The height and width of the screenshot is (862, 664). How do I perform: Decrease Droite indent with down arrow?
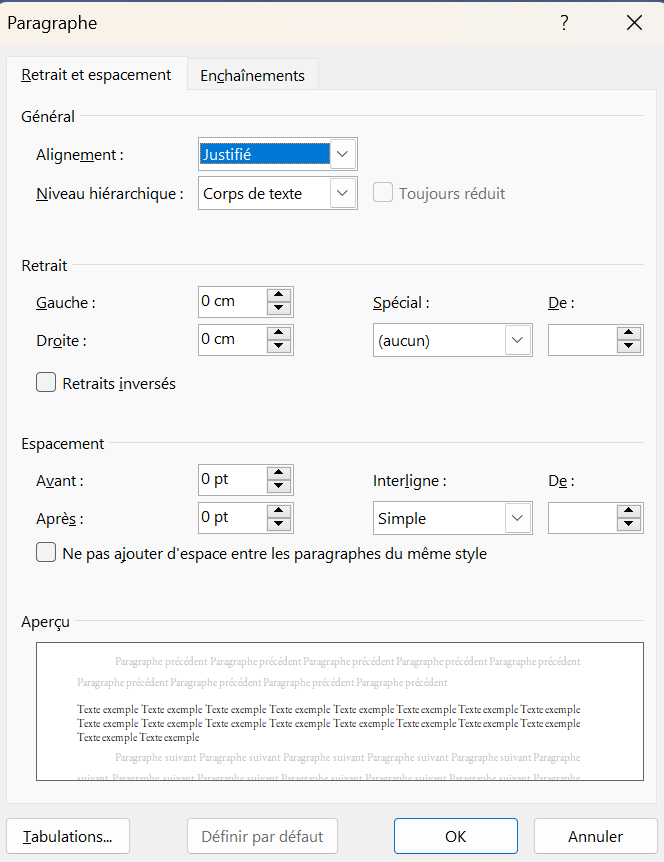click(x=279, y=346)
